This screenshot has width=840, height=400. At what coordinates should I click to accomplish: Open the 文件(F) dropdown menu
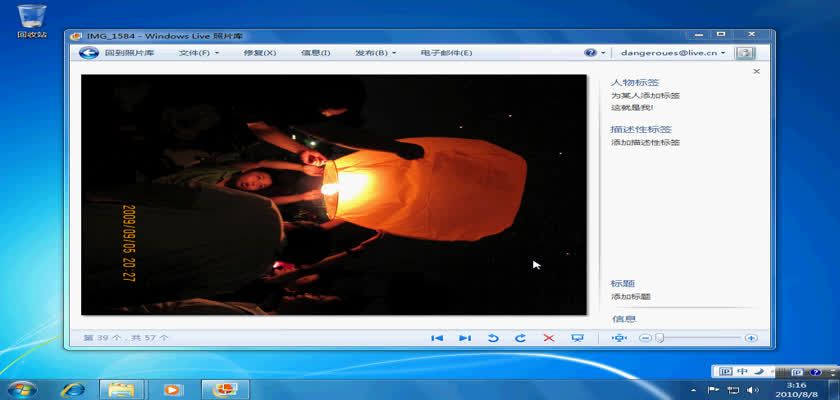coord(198,53)
